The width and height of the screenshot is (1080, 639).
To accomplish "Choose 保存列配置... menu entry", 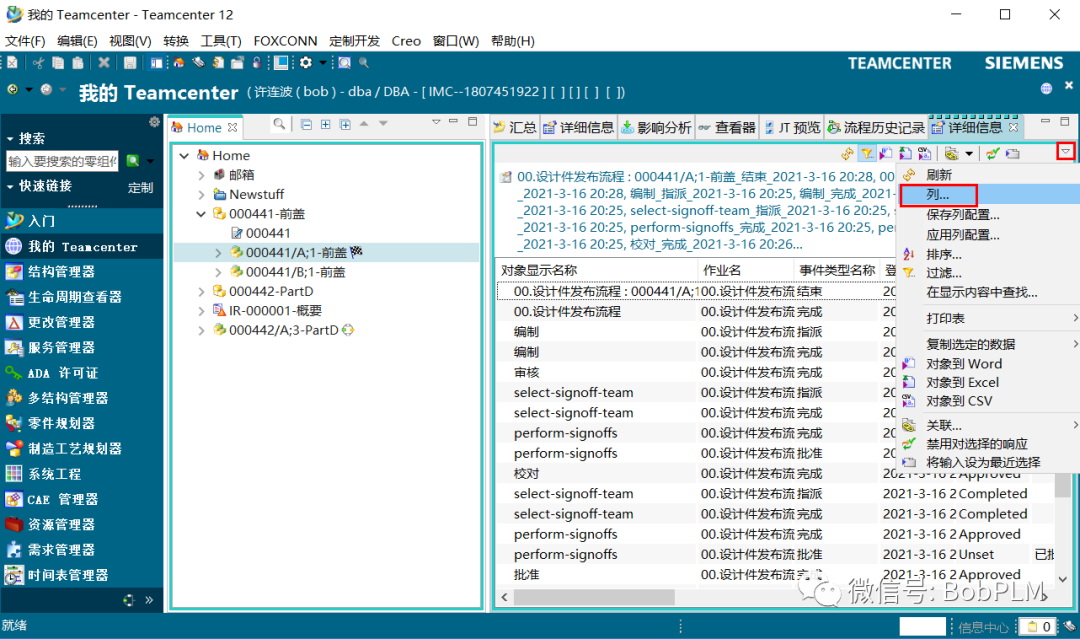I will 989,215.
